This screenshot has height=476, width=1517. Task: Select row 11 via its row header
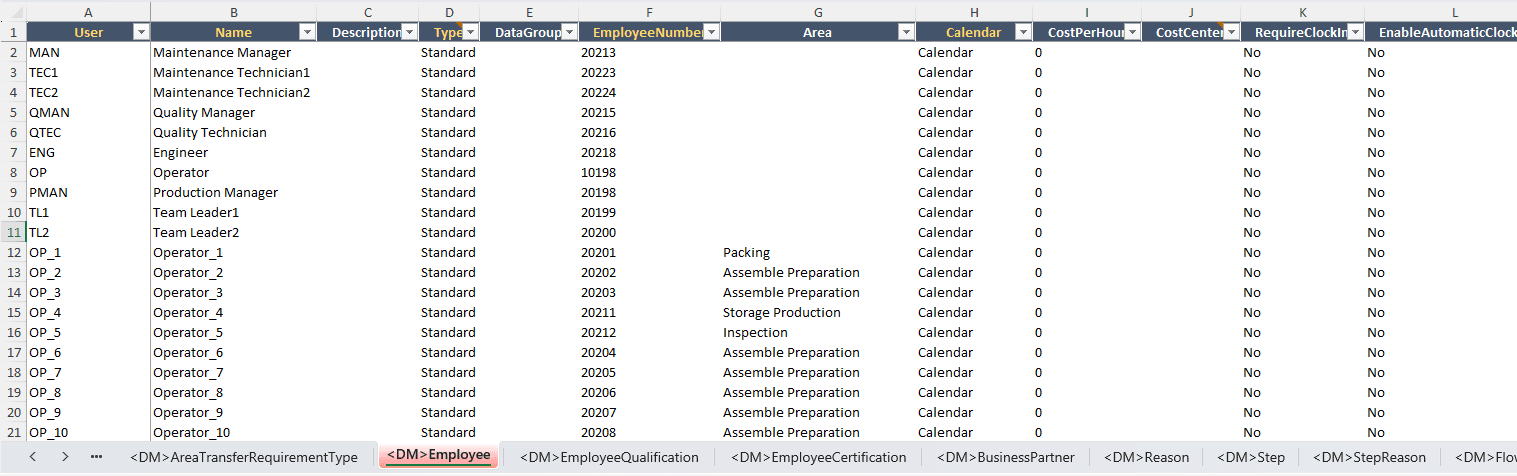pos(13,232)
